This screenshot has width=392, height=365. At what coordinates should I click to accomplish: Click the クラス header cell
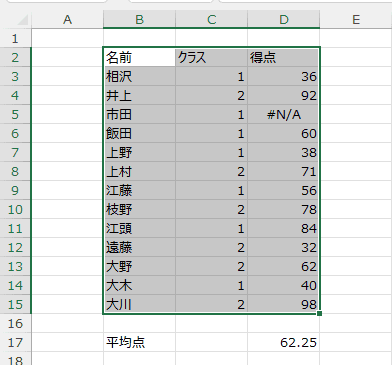(x=211, y=58)
